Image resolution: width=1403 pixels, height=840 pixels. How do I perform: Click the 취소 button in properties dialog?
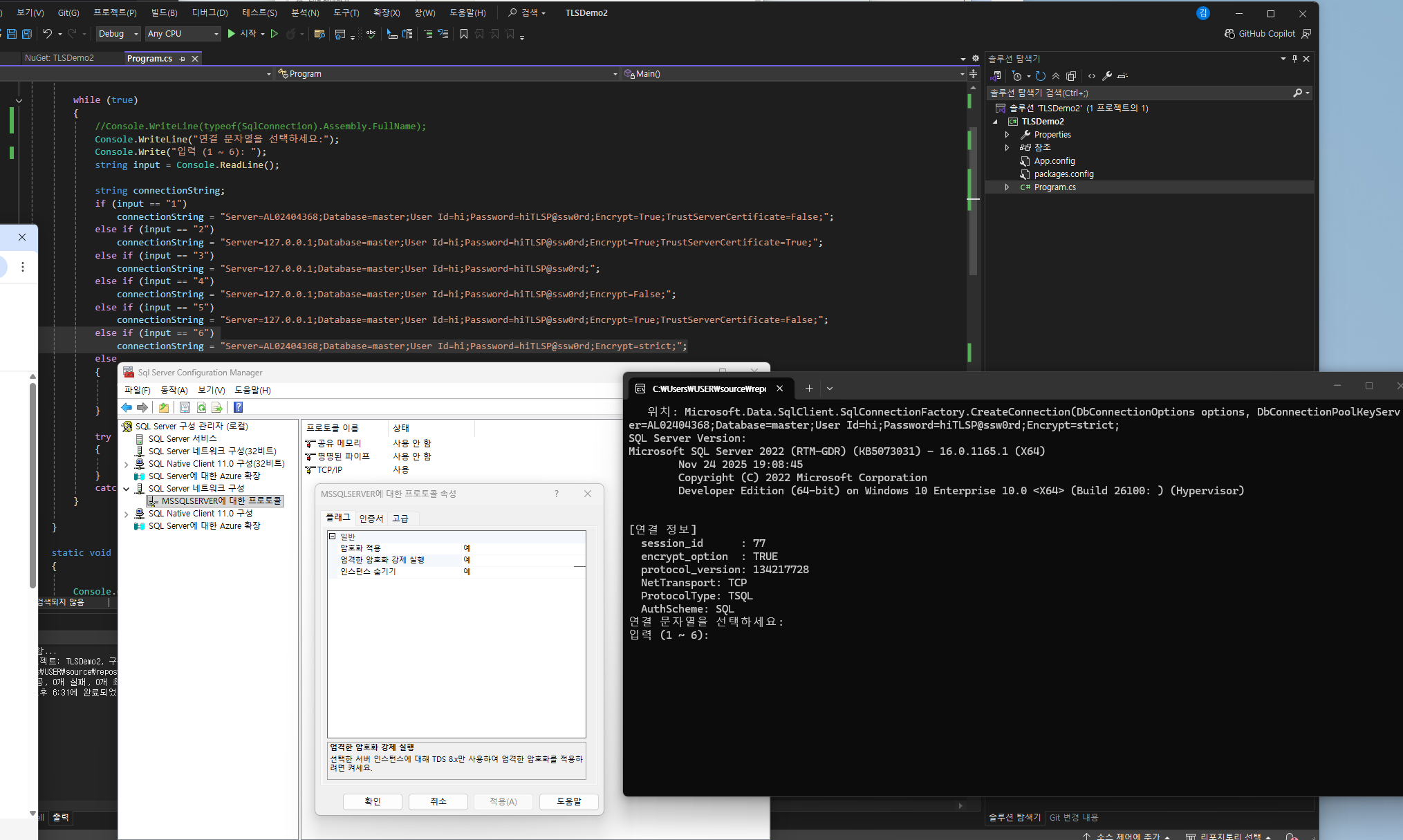pos(438,801)
